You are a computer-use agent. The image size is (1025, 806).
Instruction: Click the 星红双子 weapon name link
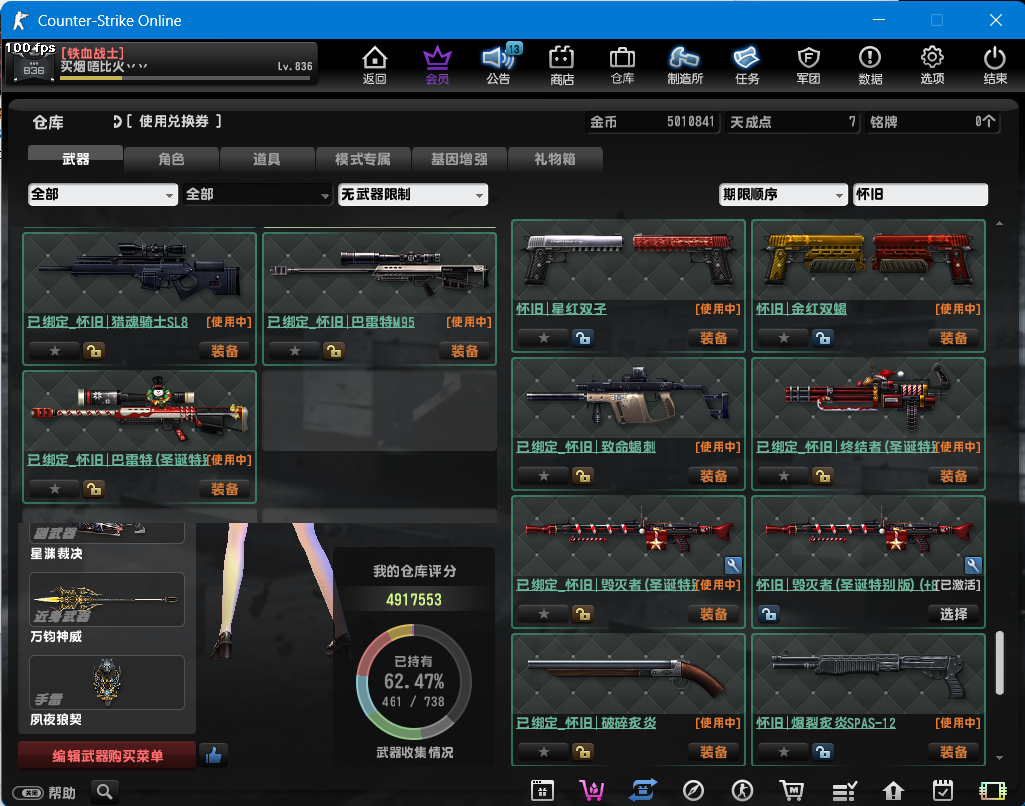(562, 309)
